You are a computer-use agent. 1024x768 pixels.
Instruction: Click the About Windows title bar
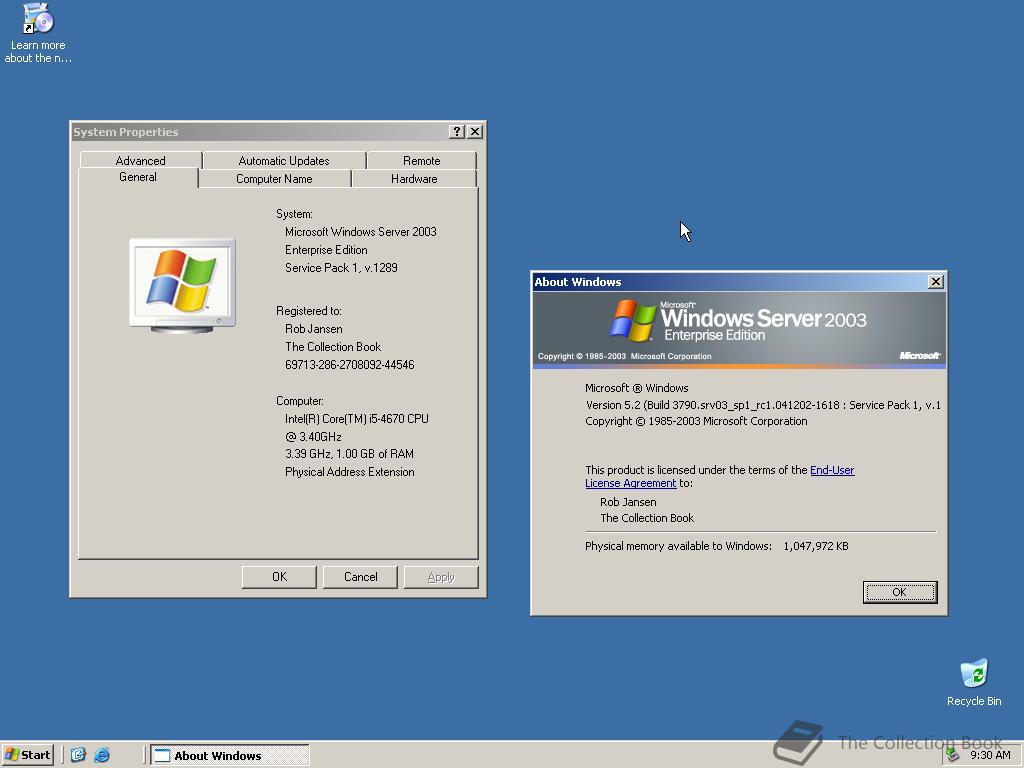tap(729, 281)
